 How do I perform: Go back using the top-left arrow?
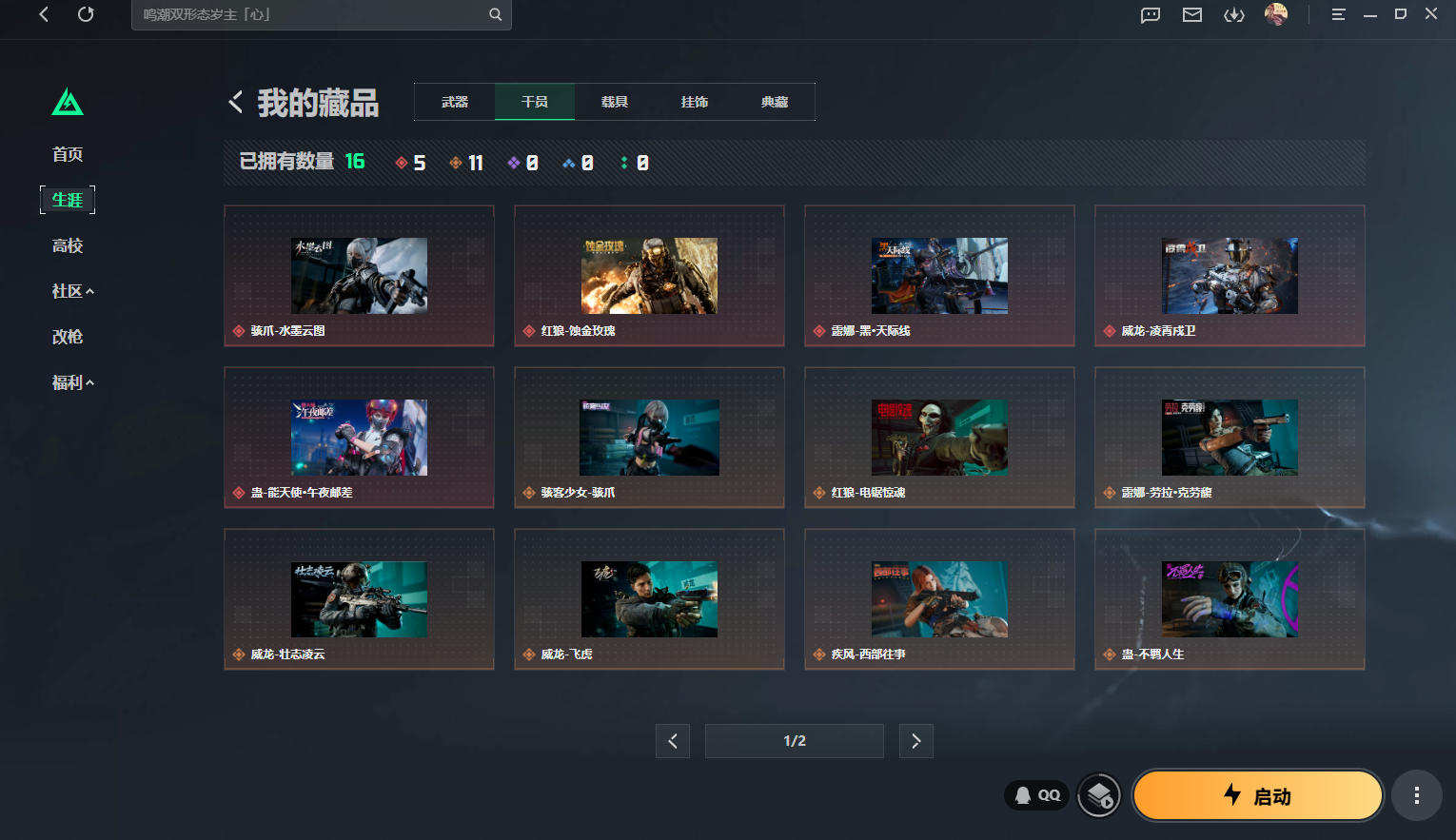(x=44, y=14)
